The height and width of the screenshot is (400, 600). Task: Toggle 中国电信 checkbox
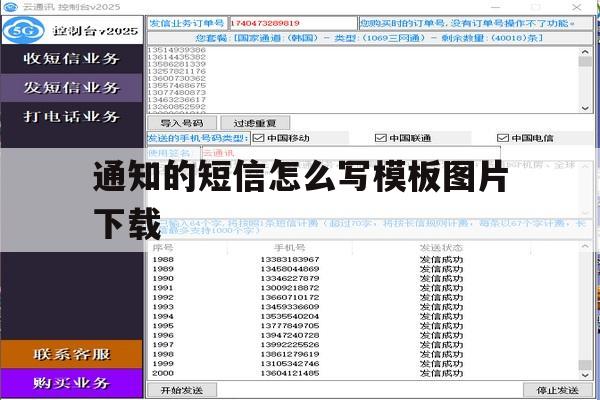click(502, 138)
